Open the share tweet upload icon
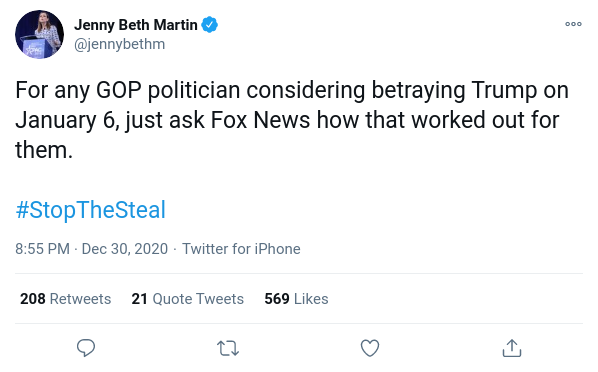Screen dimensions: 598x372 (512, 348)
